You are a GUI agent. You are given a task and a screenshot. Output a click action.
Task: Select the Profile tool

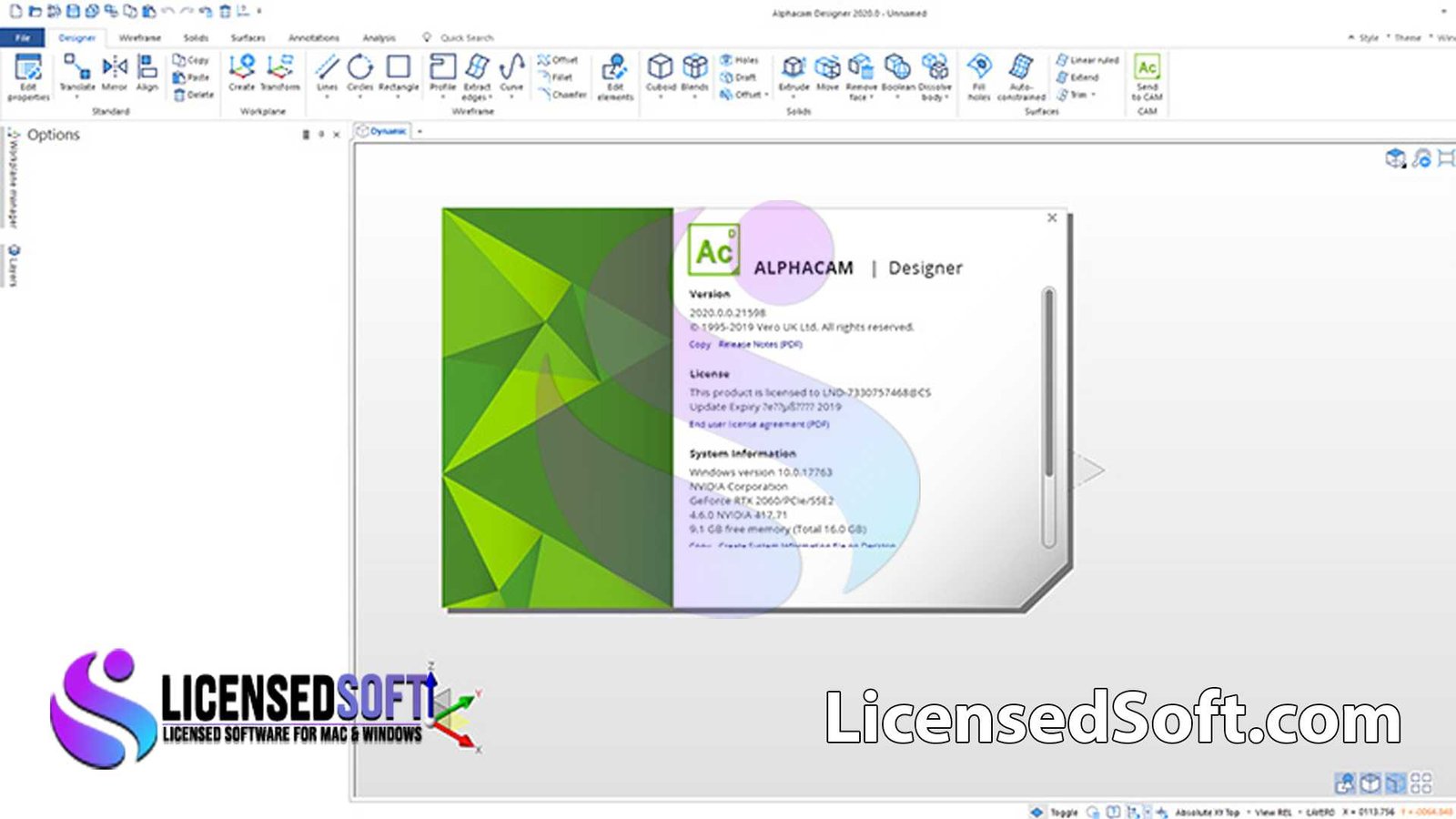[x=443, y=75]
